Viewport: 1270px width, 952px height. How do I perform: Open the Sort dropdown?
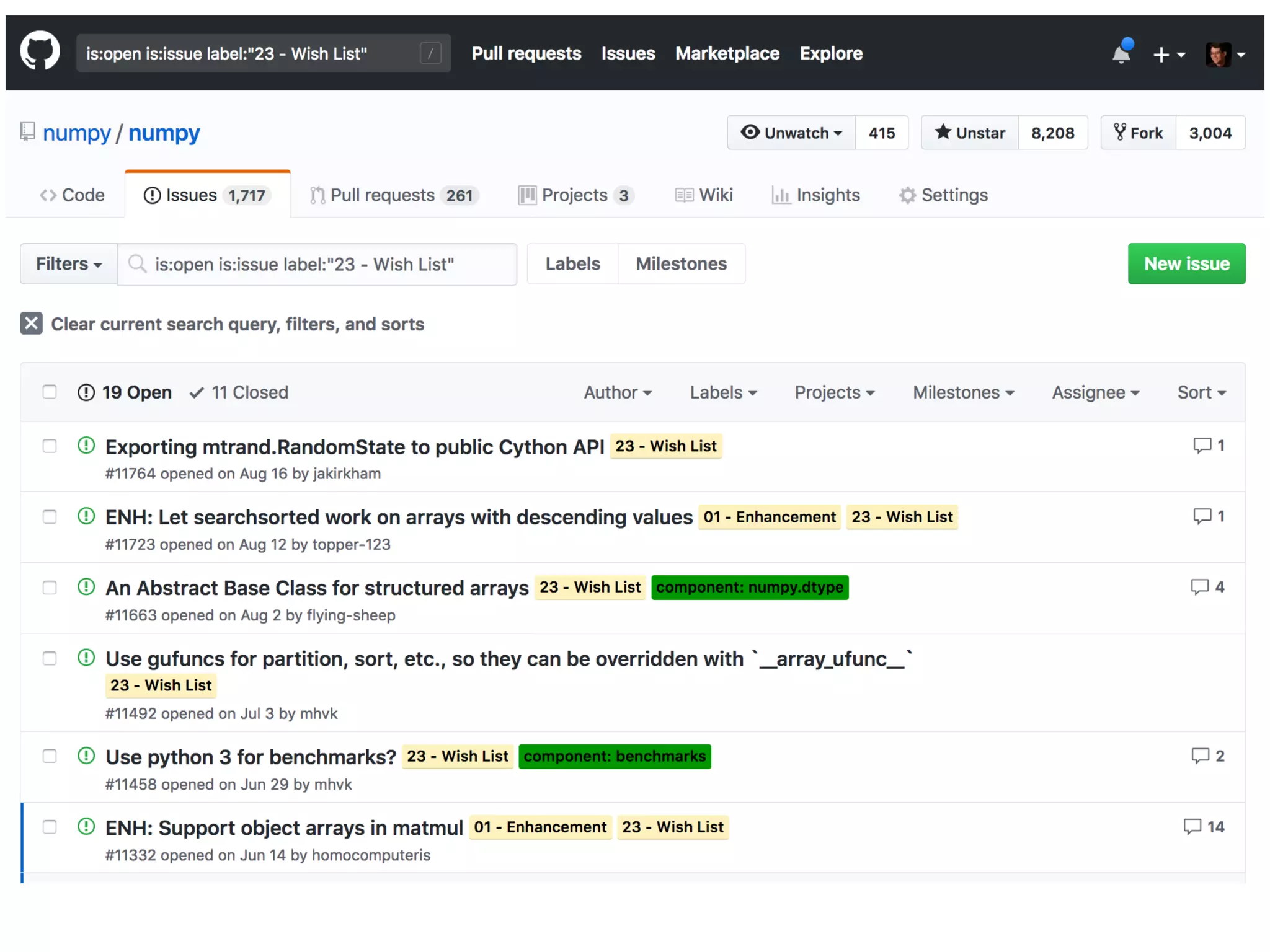[1201, 392]
